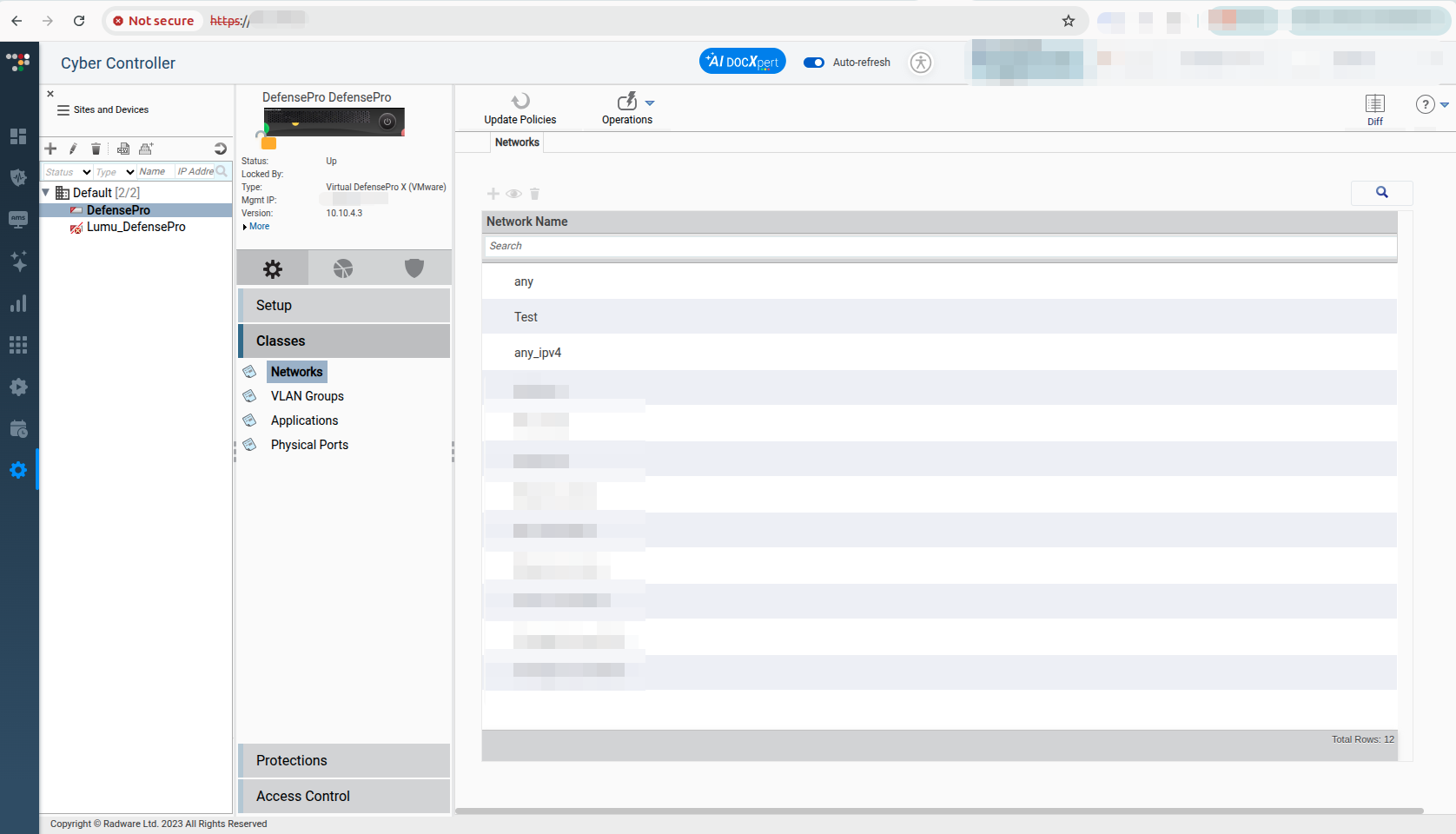Select the gear configuration tab icon

(x=273, y=269)
